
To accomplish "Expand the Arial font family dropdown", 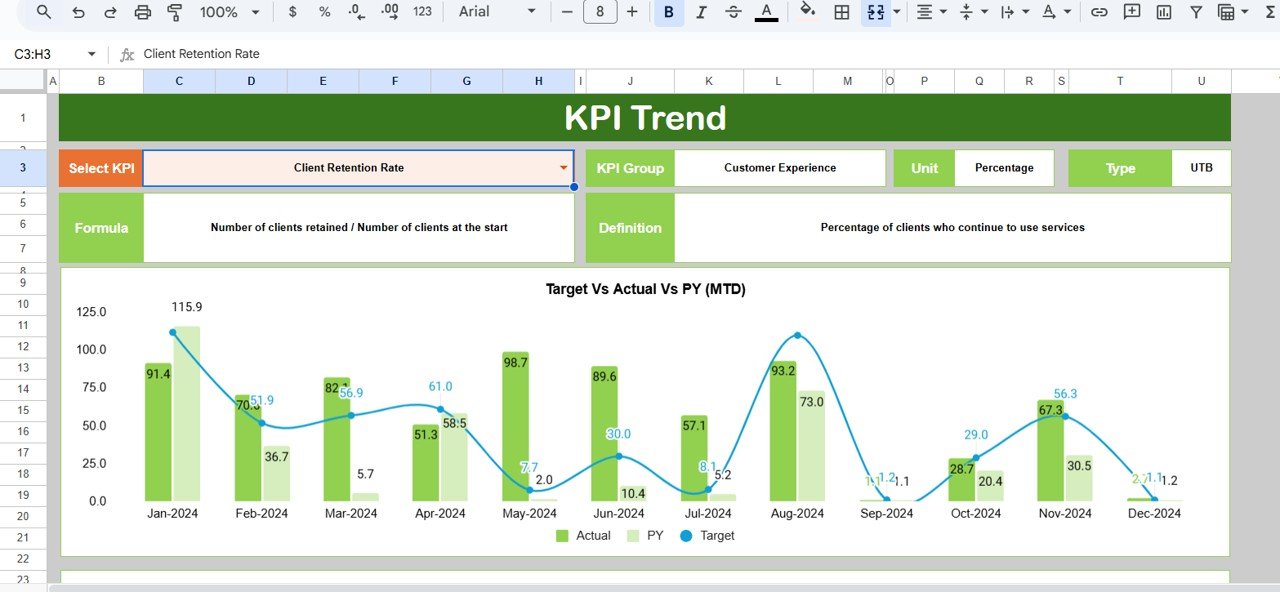I will [493, 12].
